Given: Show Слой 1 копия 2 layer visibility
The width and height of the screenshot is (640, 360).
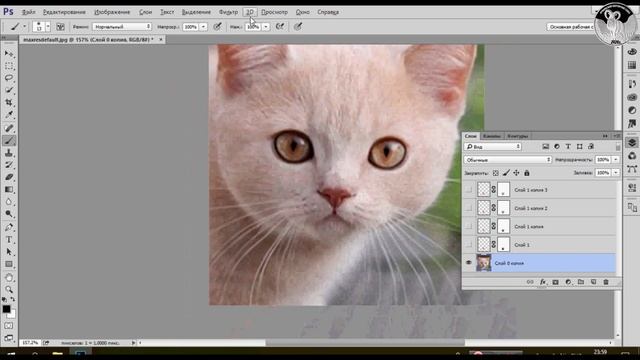Looking at the screenshot, I should (469, 208).
